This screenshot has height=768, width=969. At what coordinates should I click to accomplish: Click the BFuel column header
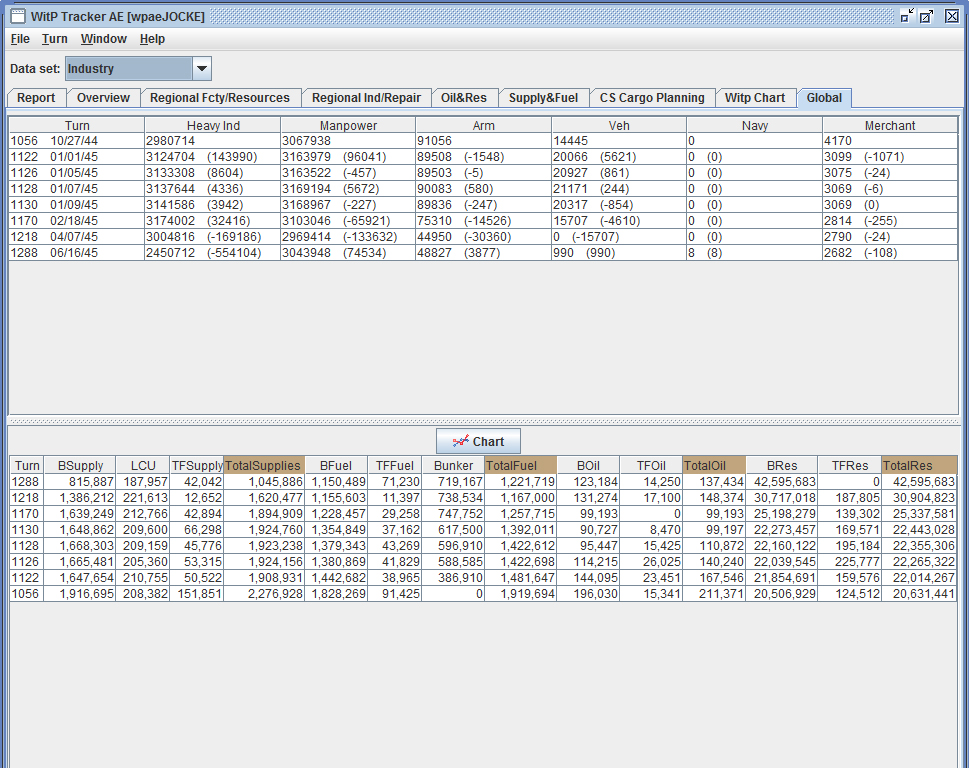[x=336, y=465]
